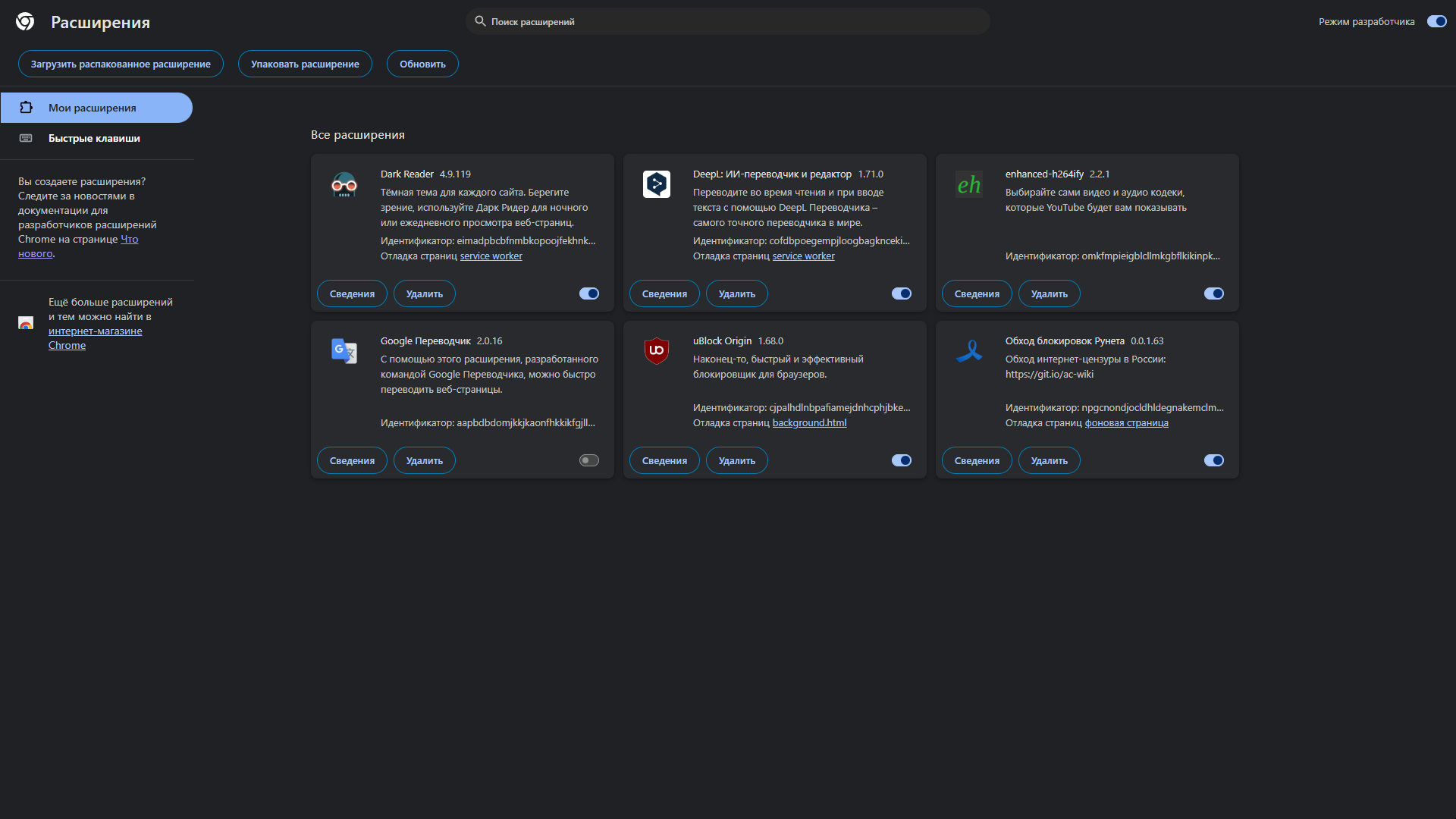Open uBlock Origin background.html debug link
The height and width of the screenshot is (819, 1456).
click(x=809, y=423)
